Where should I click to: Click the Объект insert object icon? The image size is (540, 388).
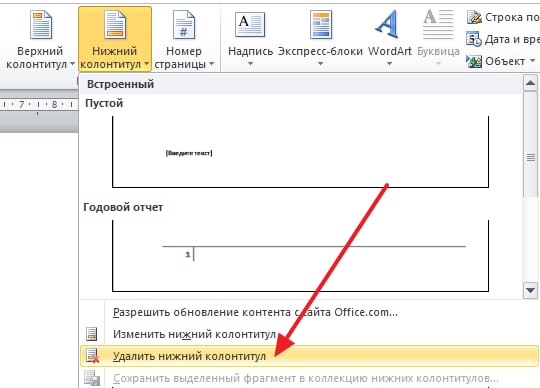[x=474, y=61]
